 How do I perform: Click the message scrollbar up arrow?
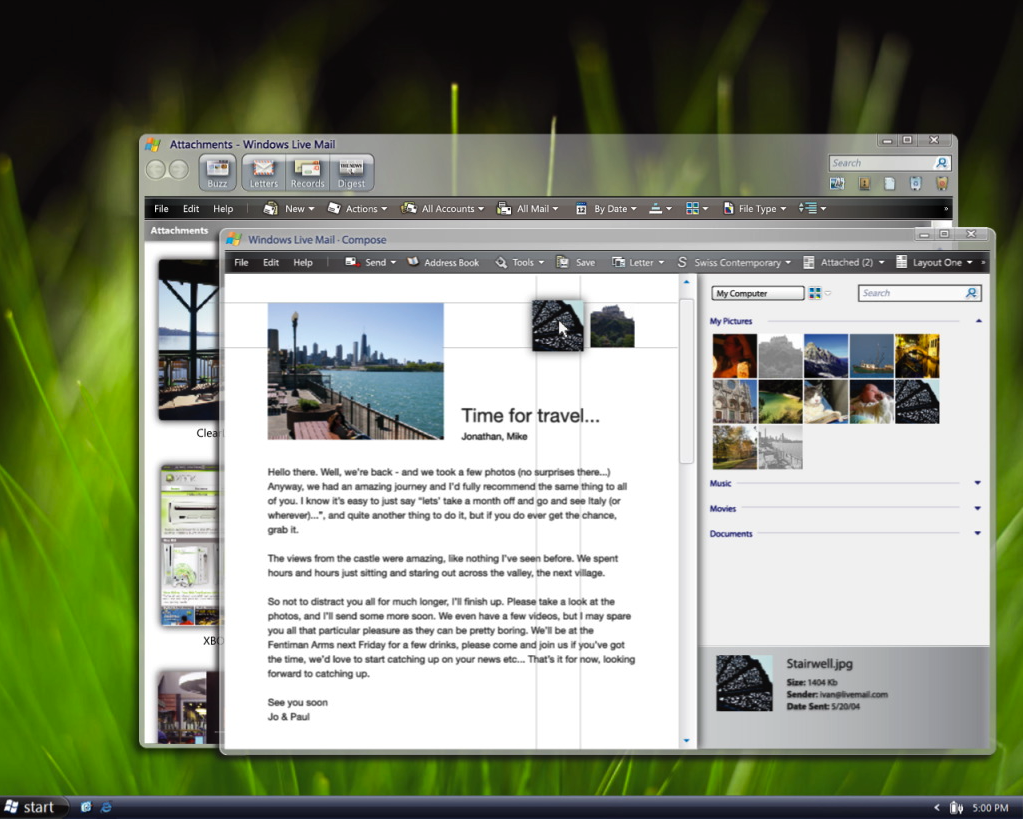pos(686,282)
